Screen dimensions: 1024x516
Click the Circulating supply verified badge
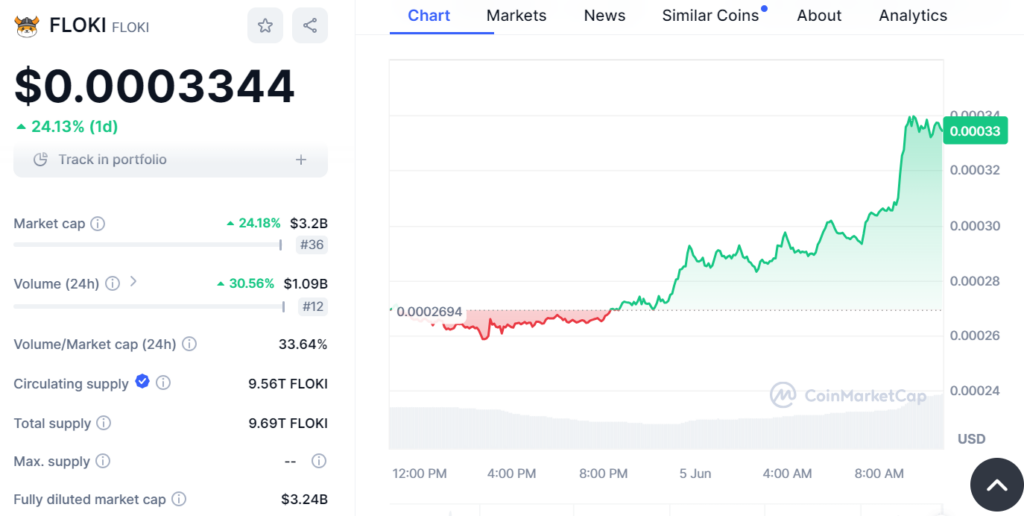click(142, 382)
